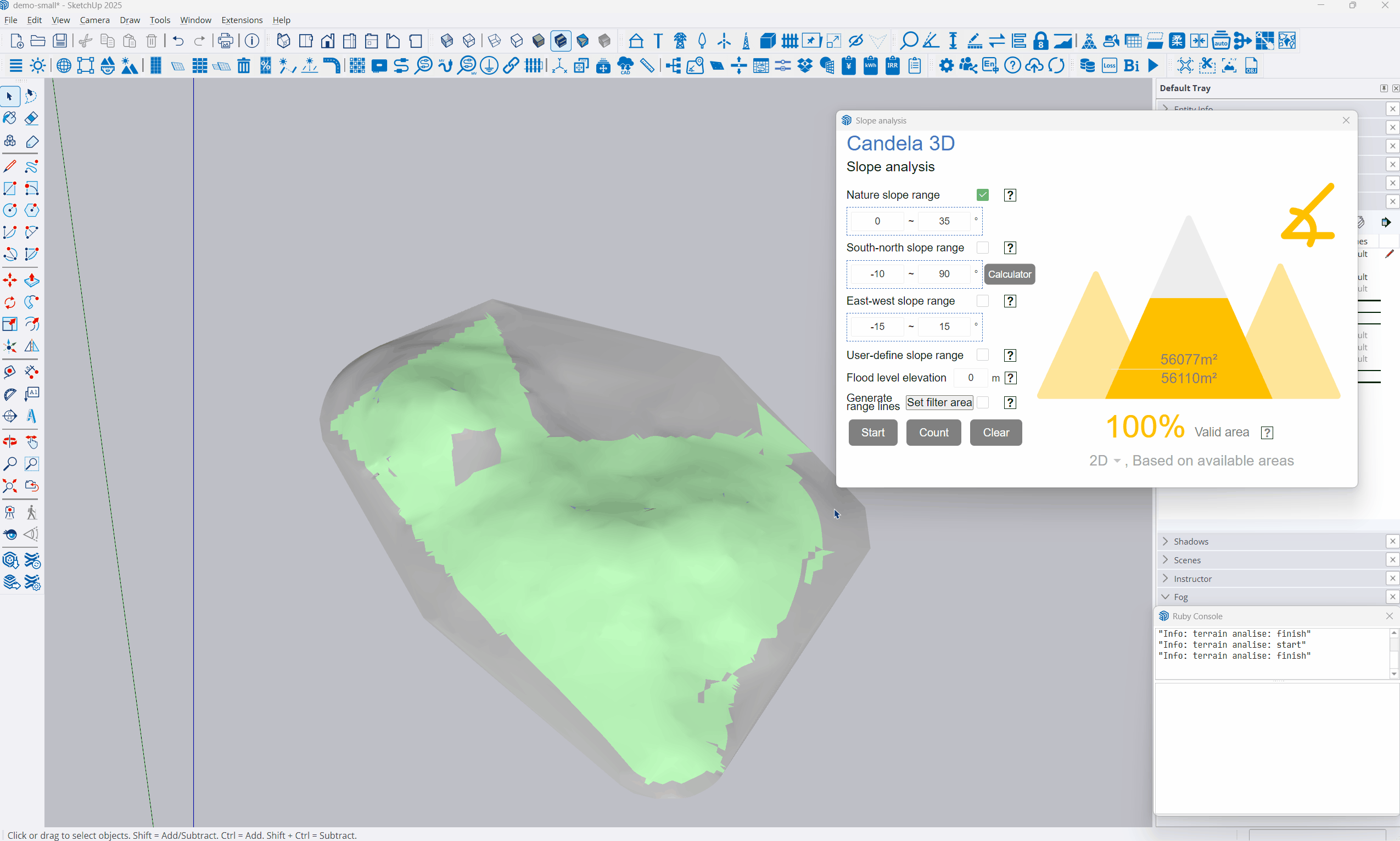Click the blue play arrow icon

(x=1153, y=66)
